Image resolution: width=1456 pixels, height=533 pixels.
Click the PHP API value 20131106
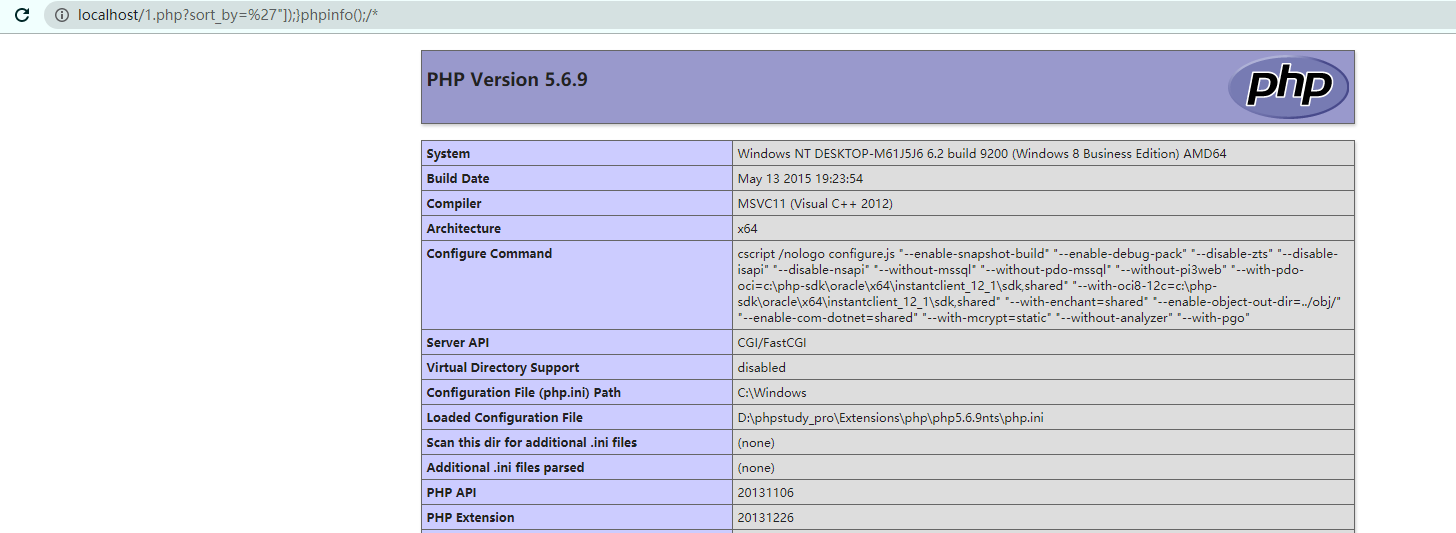pyautogui.click(x=766, y=493)
